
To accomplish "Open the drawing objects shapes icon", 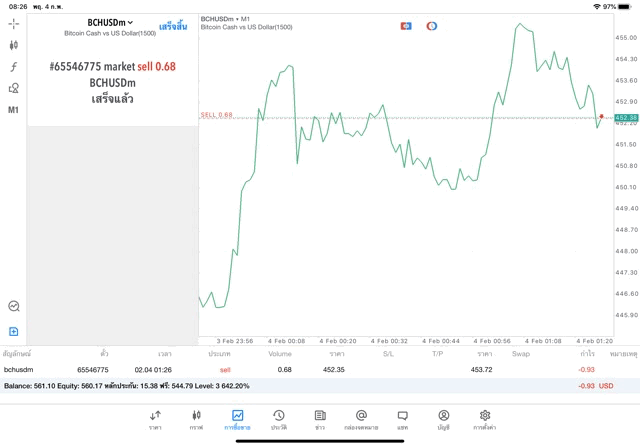I will (13, 88).
